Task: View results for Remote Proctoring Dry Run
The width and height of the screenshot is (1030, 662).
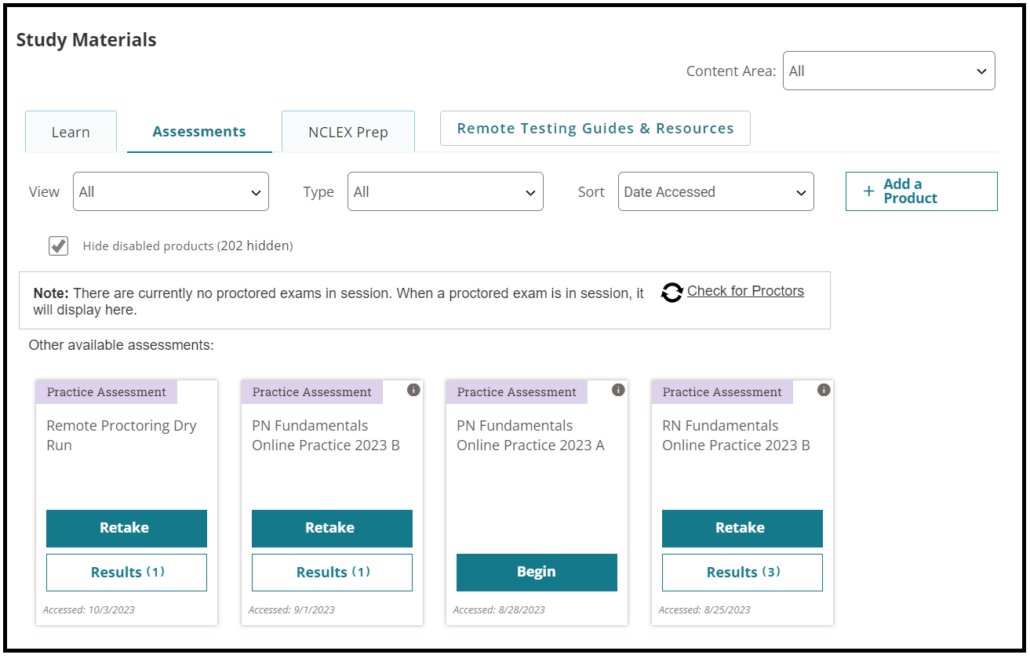Action: click(126, 573)
